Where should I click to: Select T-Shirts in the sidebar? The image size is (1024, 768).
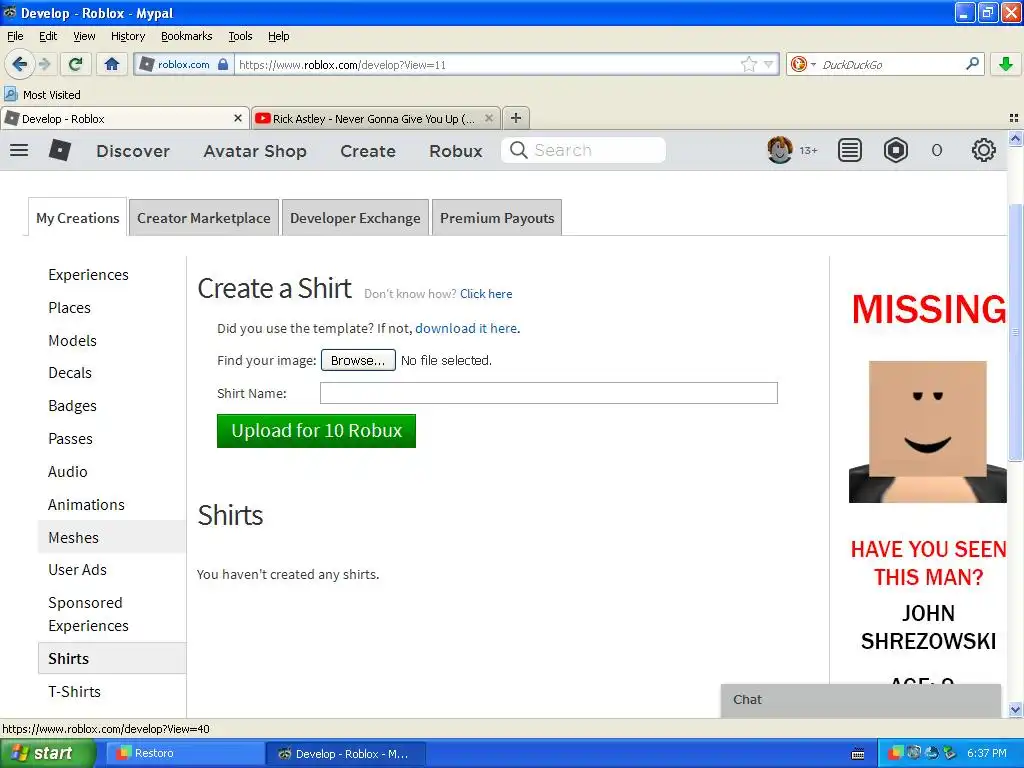click(74, 692)
